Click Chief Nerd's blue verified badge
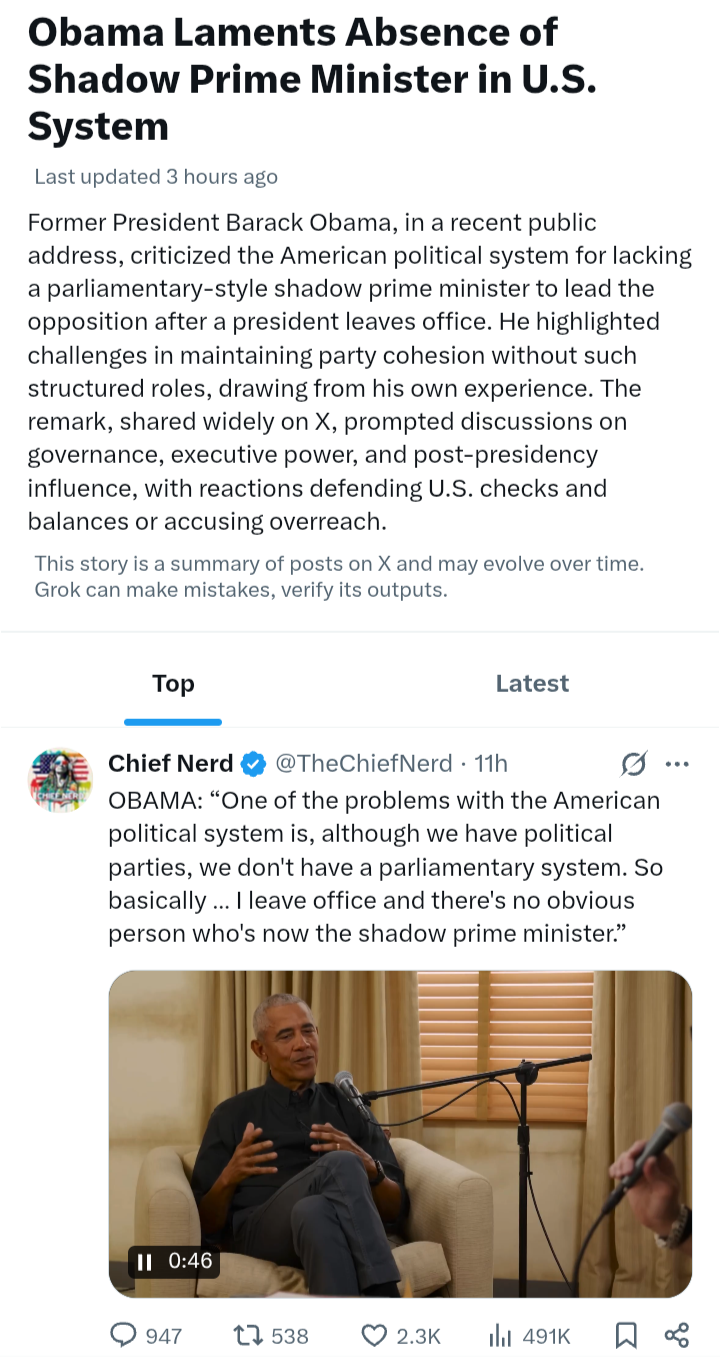The height and width of the screenshot is (1363, 720). [254, 764]
